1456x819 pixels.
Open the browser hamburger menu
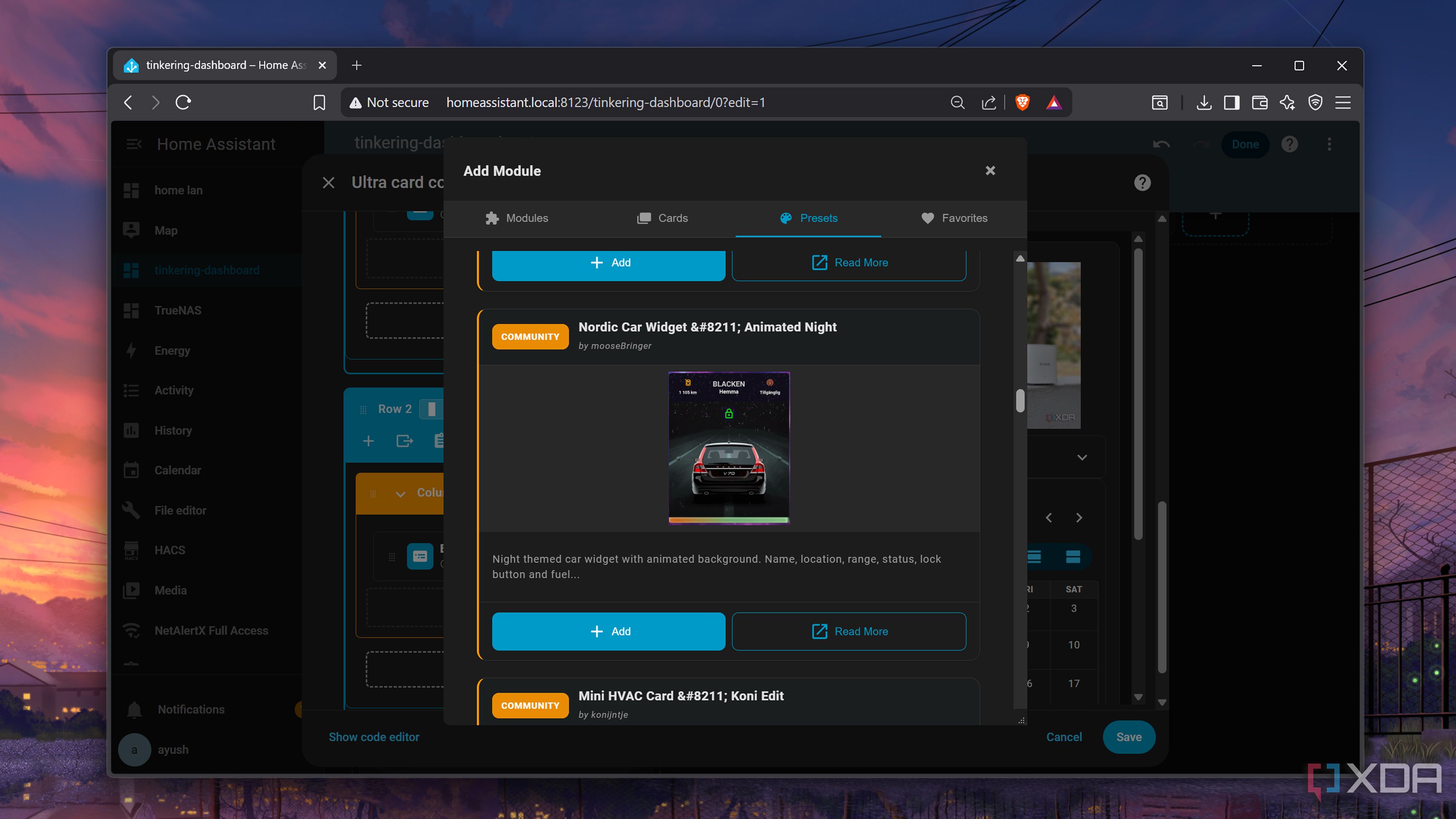pos(1343,102)
